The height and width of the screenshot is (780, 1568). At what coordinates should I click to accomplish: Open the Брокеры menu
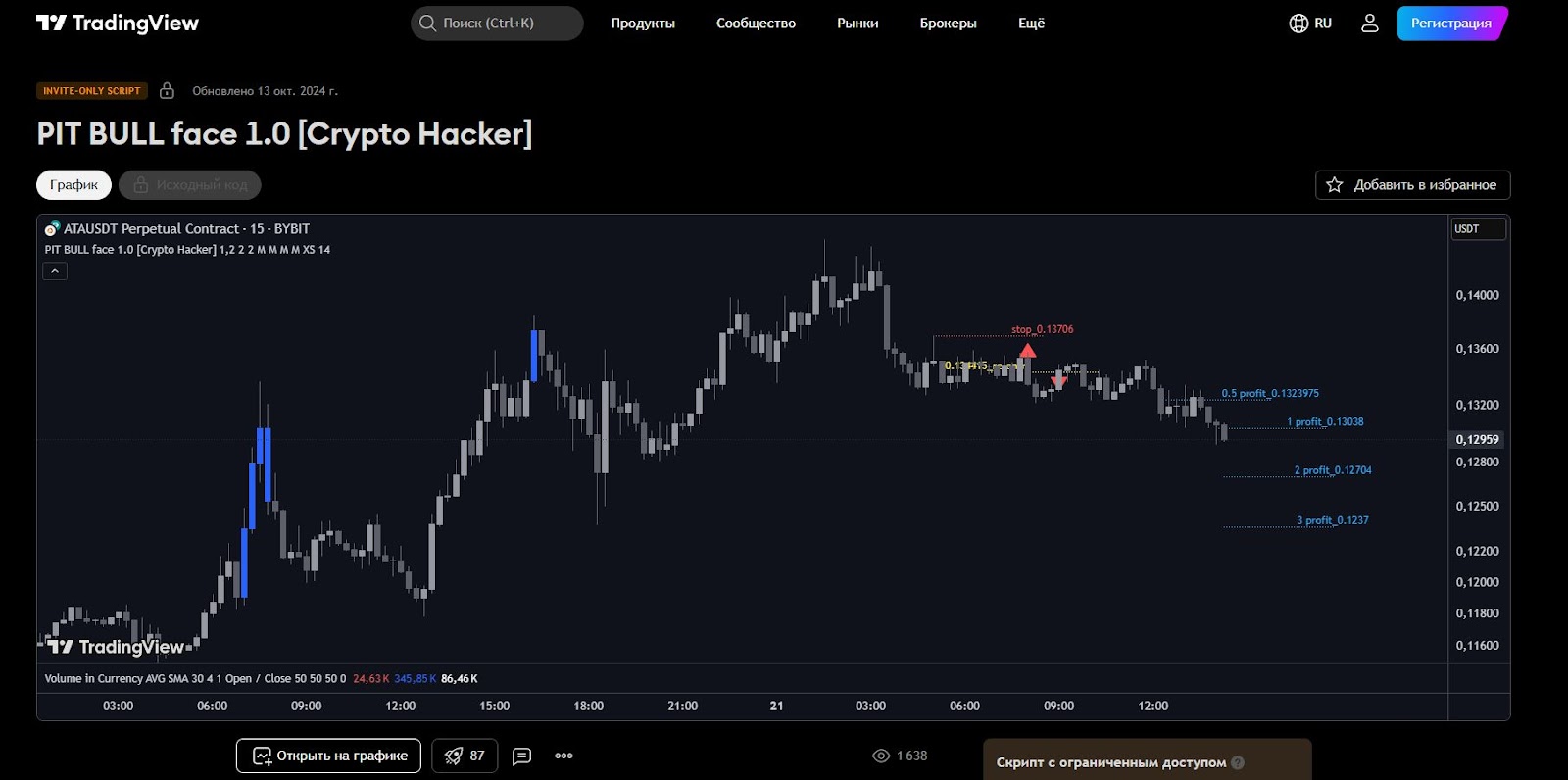pos(948,24)
